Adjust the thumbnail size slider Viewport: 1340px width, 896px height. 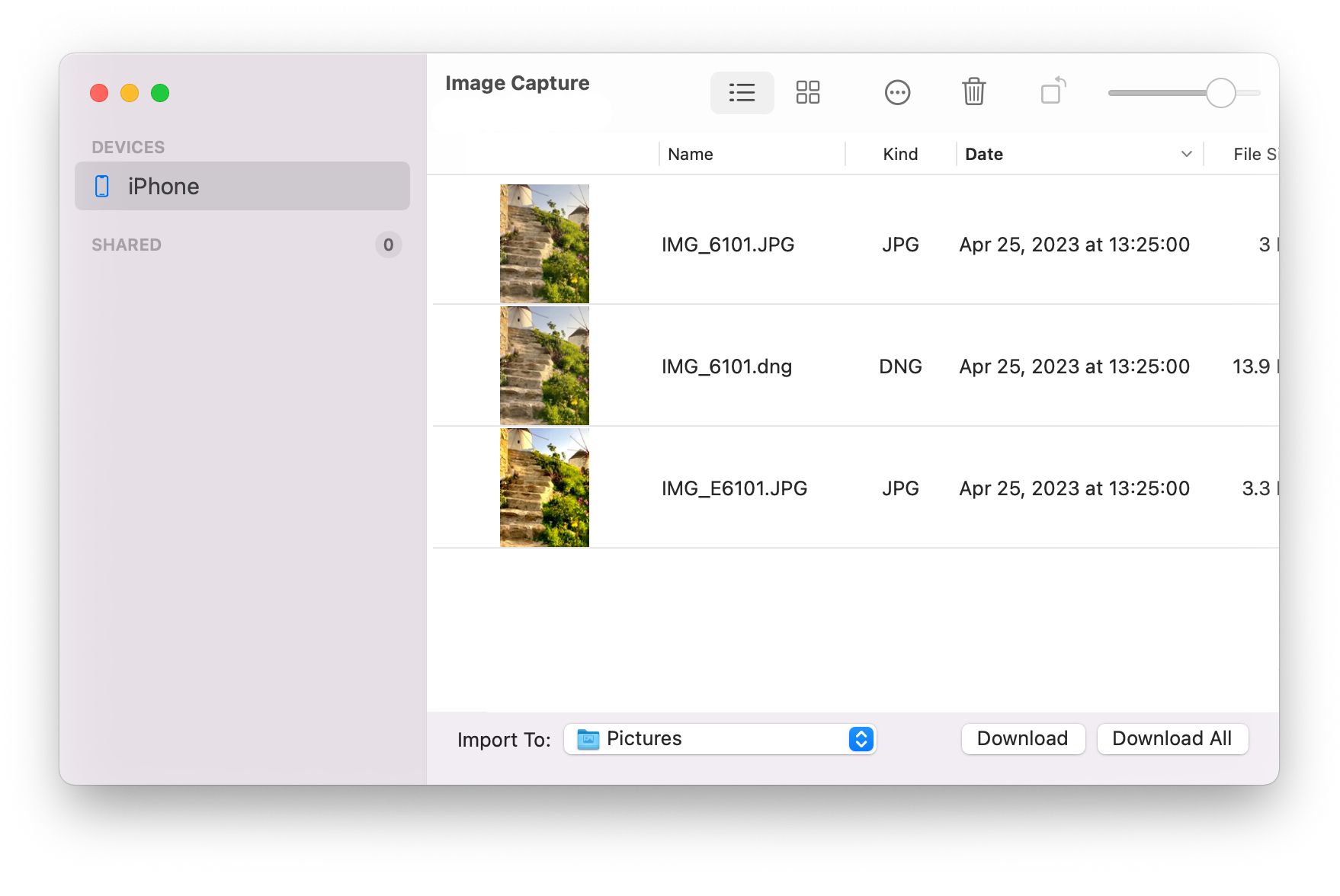pos(1221,93)
